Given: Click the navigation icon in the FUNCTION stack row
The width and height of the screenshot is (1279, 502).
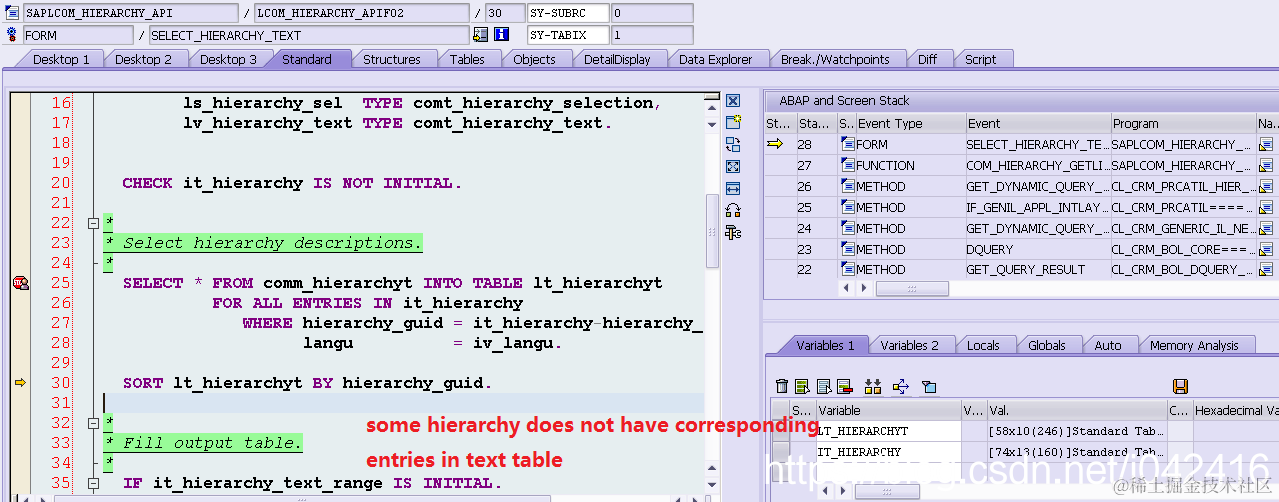Looking at the screenshot, I should click(x=1268, y=166).
